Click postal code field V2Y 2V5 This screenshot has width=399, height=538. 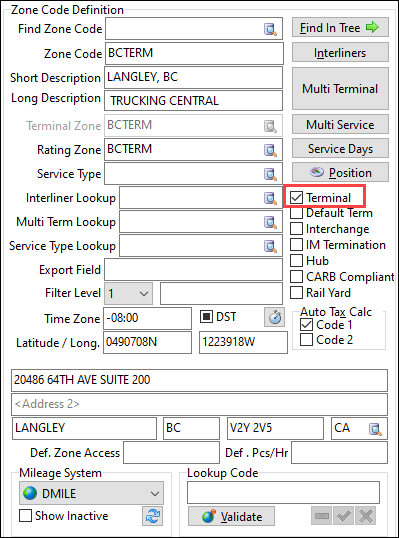click(275, 428)
